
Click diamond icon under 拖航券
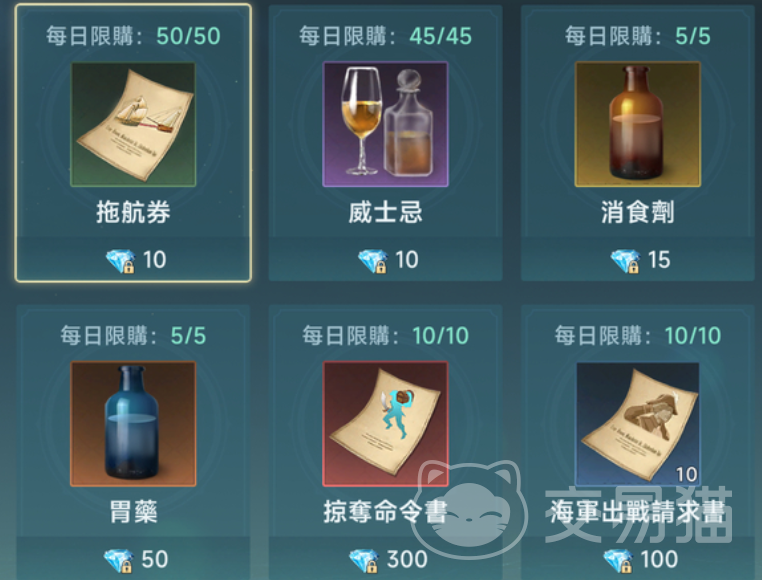(121, 261)
